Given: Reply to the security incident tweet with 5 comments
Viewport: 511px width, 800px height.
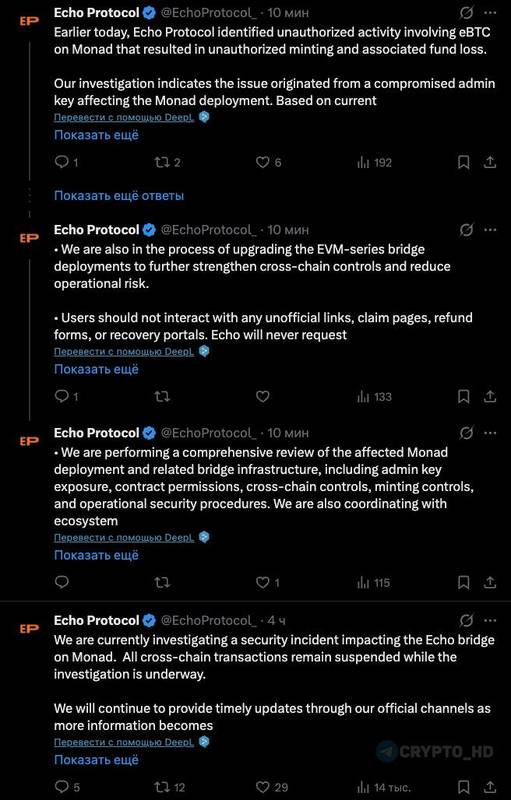Looking at the screenshot, I should tap(67, 787).
